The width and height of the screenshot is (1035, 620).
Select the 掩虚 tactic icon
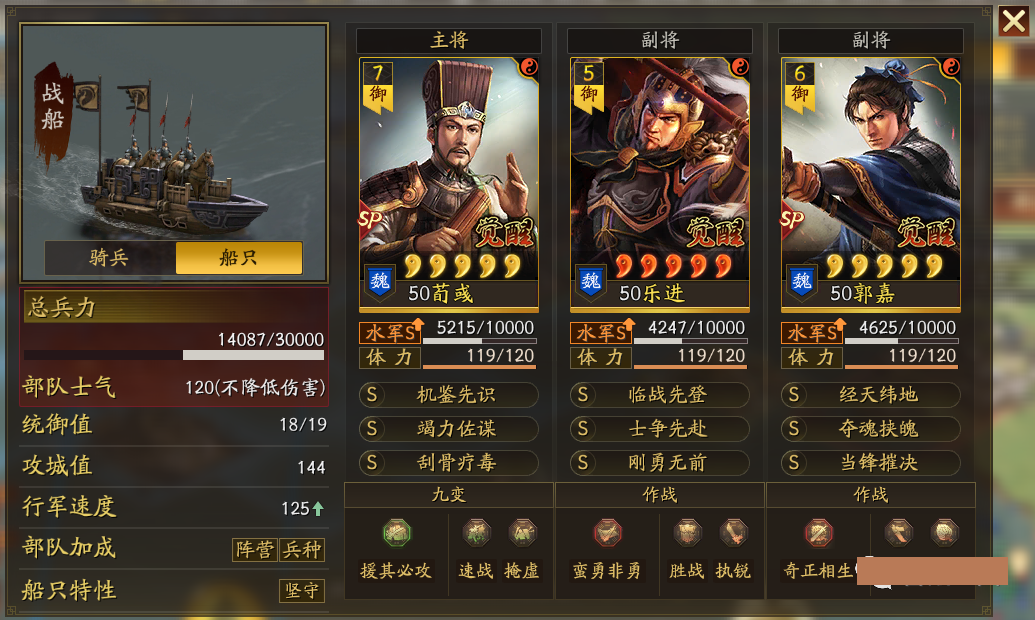[522, 533]
